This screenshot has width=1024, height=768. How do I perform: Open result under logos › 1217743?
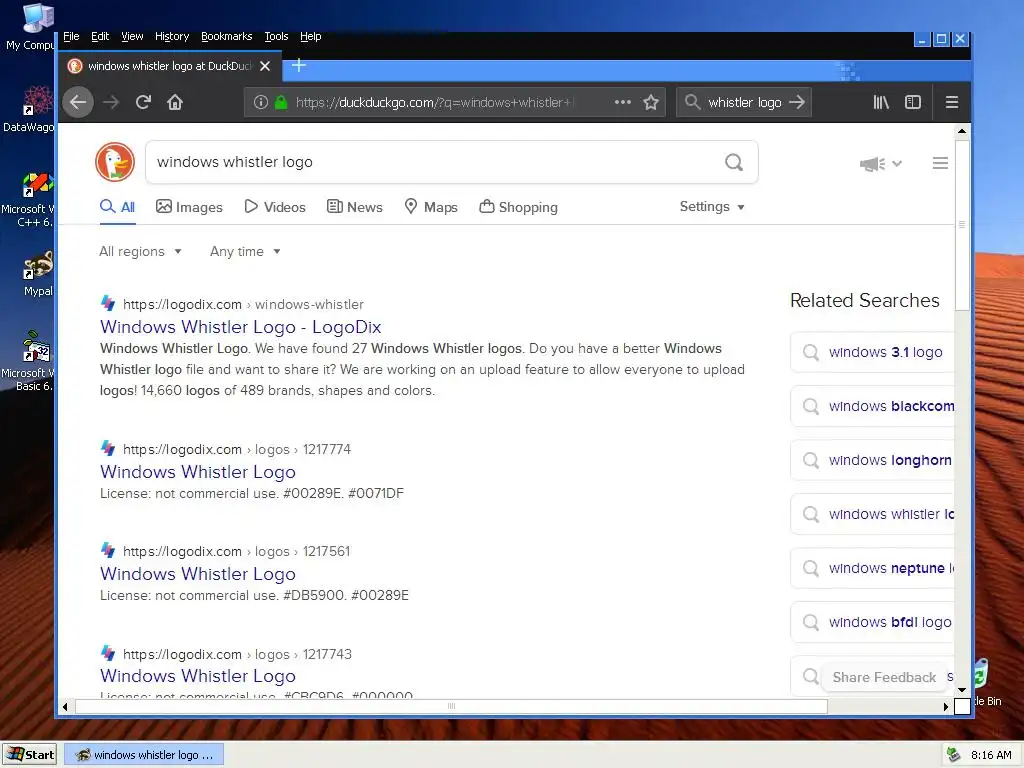coord(198,675)
